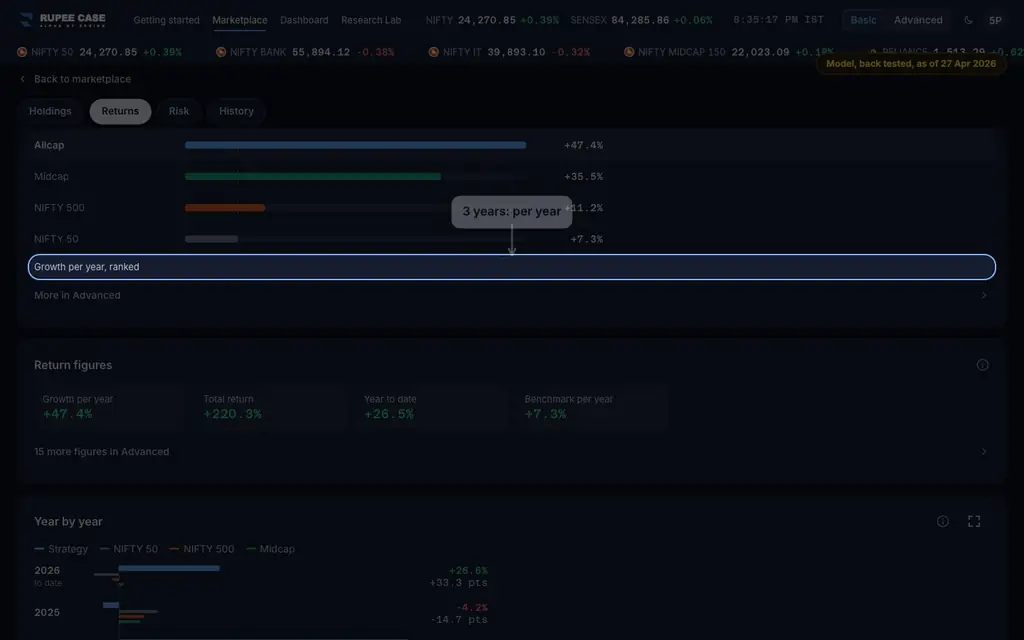Viewport: 1024px width, 640px height.
Task: Open info icon in Return figures card
Action: (982, 365)
